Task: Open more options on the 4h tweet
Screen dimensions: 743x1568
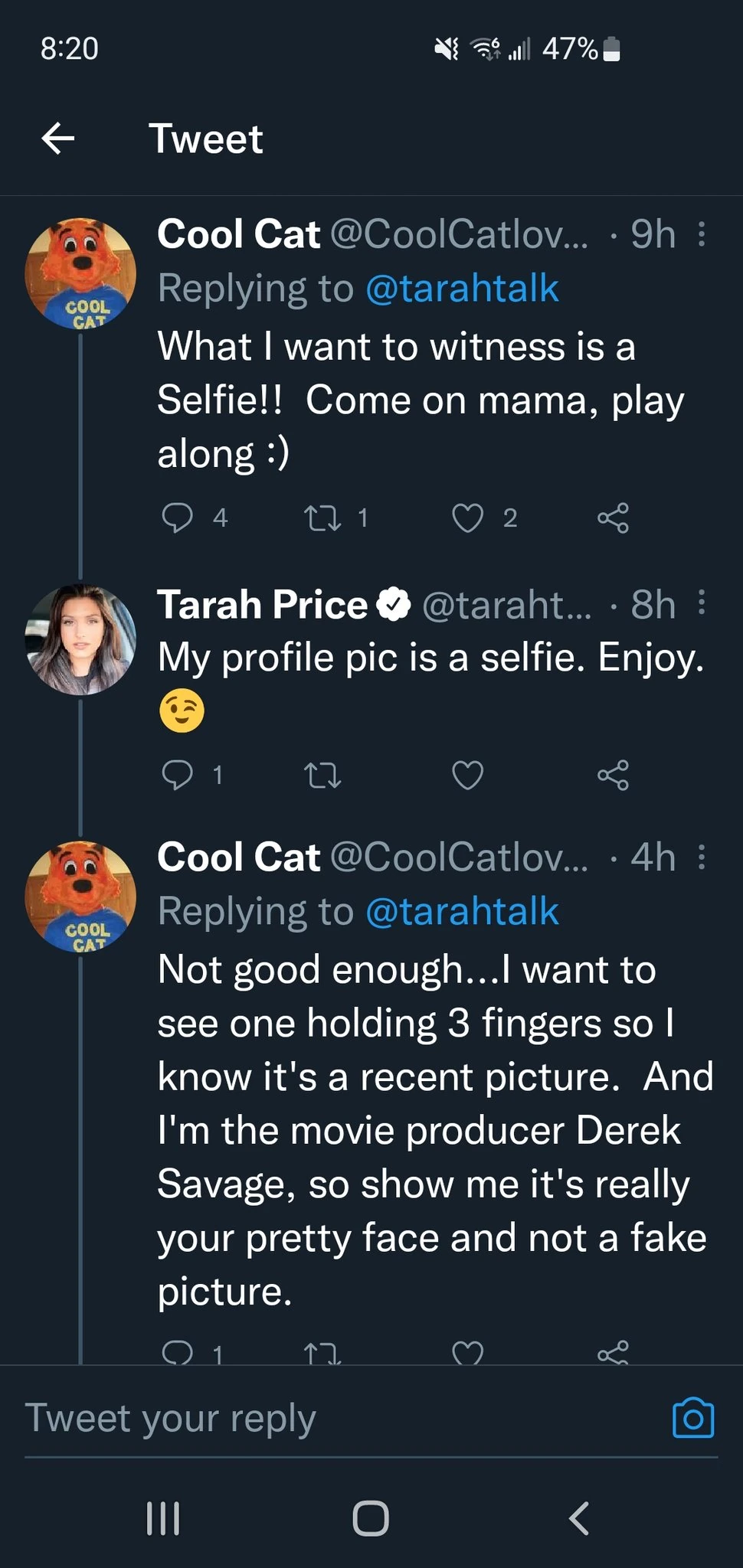Action: 702,857
